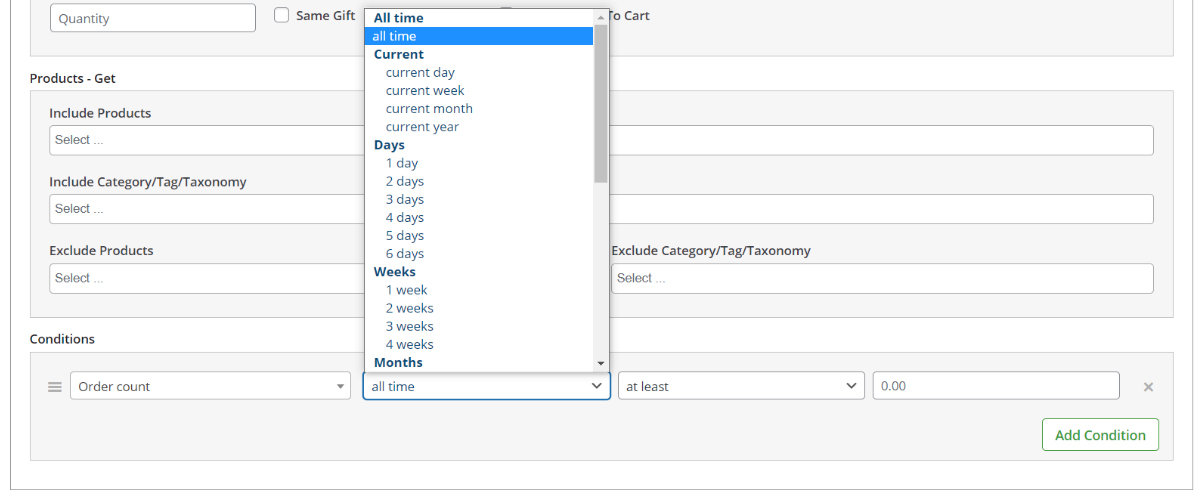Click the Add Condition button
The height and width of the screenshot is (496, 1204).
[x=1100, y=435]
